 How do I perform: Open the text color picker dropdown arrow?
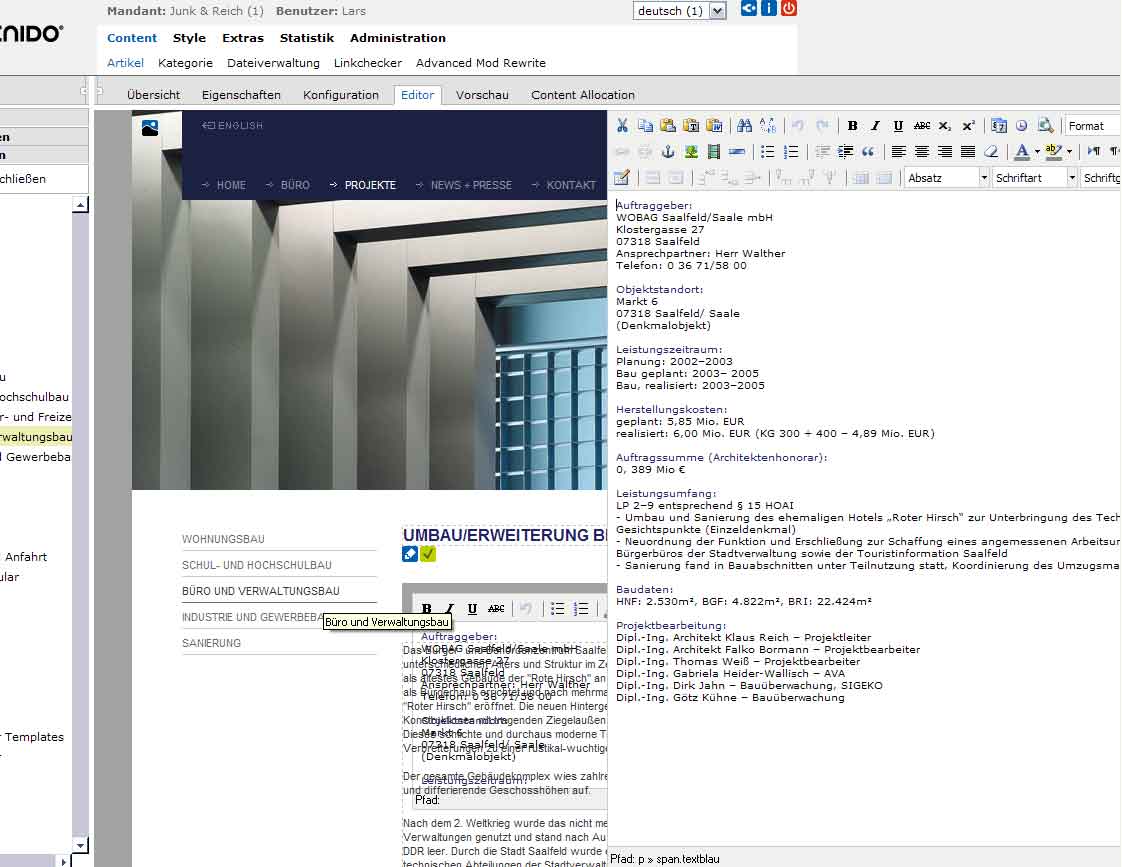coord(1037,152)
